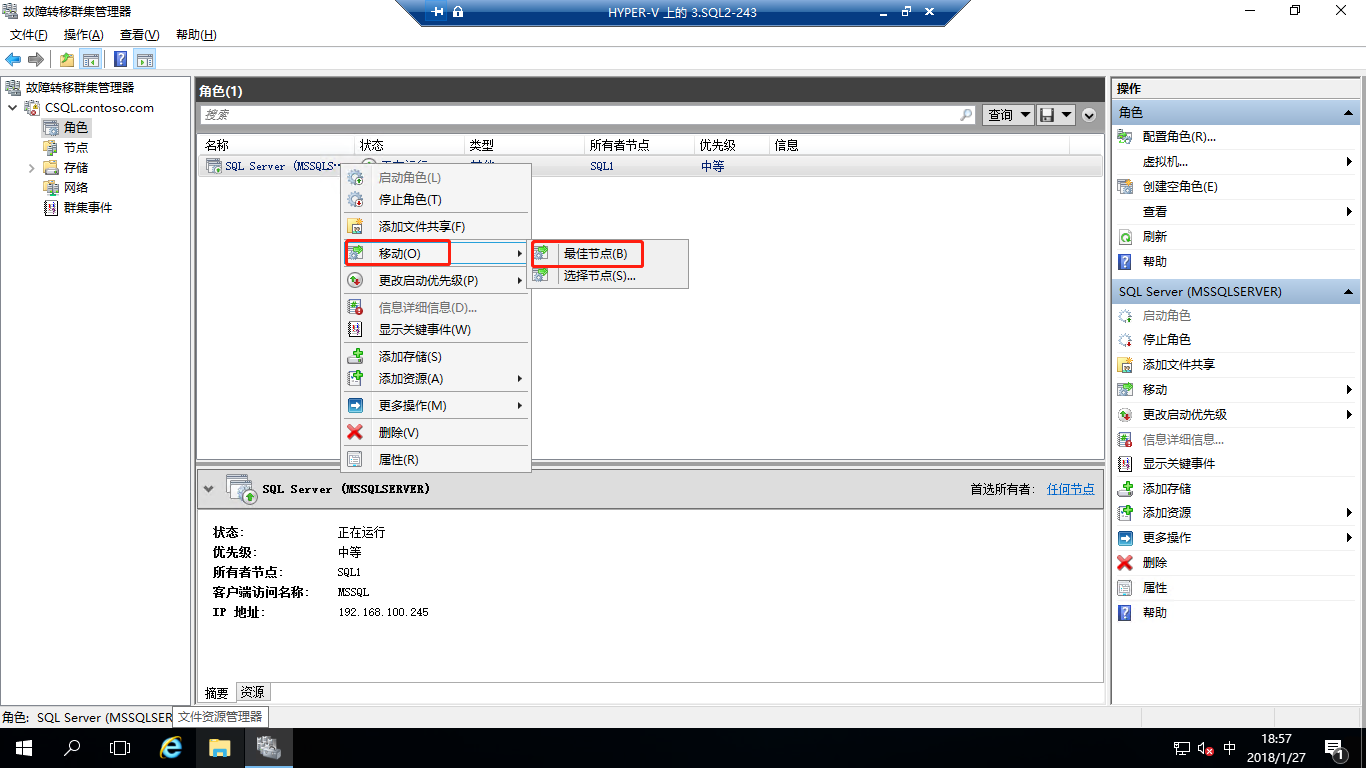1366x768 pixels.
Task: Click the 搜索 search field
Action: click(x=587, y=115)
